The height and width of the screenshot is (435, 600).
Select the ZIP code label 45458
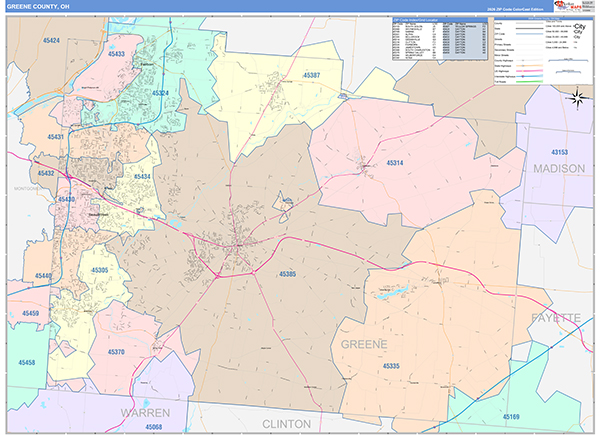point(27,362)
